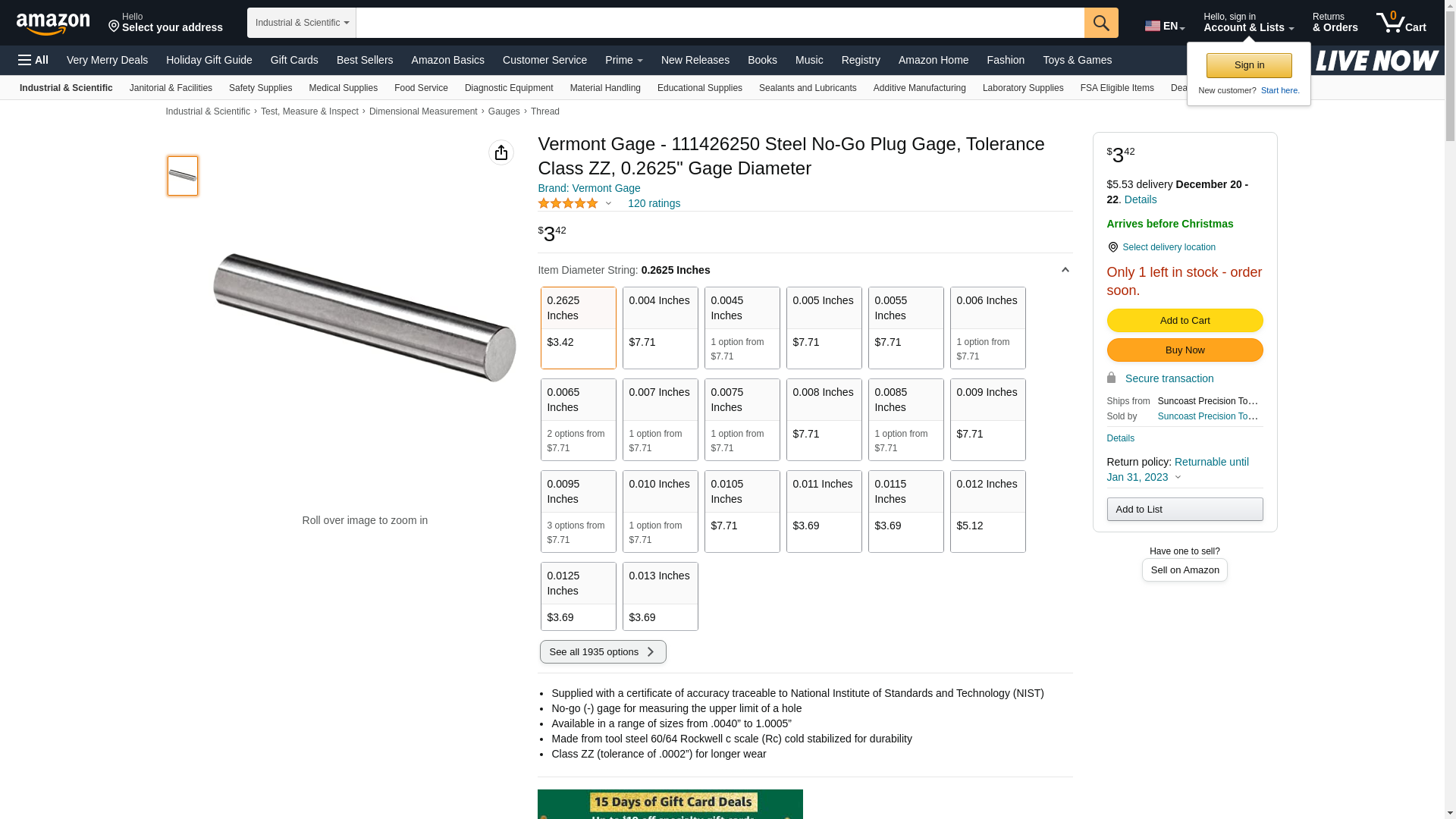1456x819 pixels.
Task: Open the All hamburger menu
Action: pos(33,60)
